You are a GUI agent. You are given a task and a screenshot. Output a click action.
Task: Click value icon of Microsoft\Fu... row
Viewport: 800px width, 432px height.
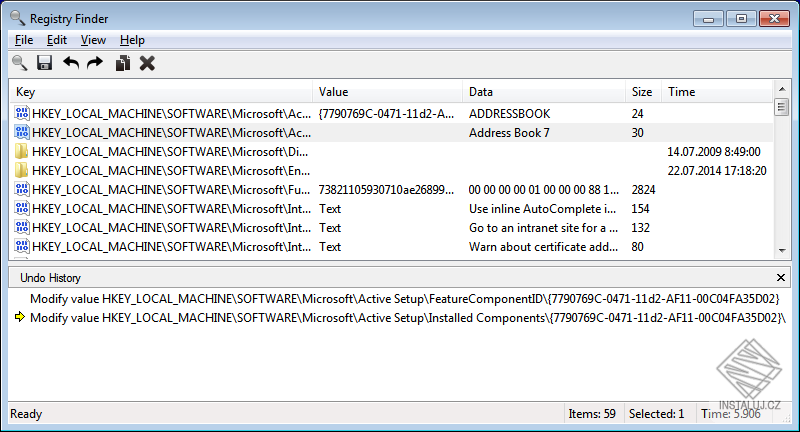[21, 189]
